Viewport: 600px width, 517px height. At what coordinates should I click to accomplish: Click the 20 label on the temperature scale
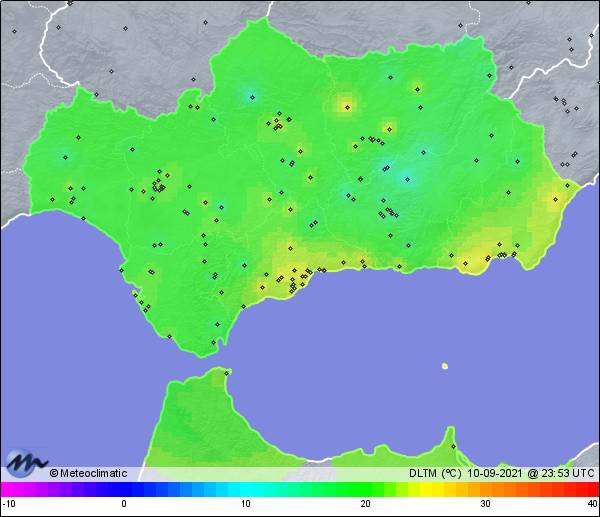[366, 504]
